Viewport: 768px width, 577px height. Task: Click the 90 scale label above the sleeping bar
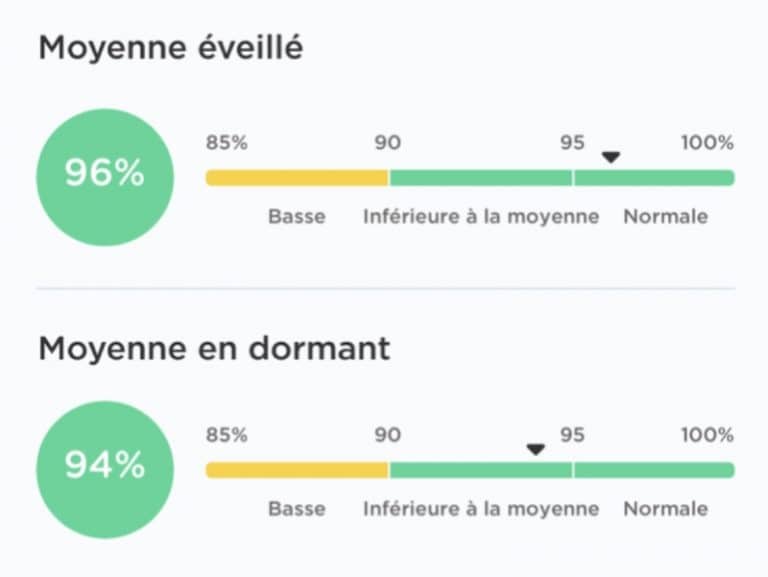(x=387, y=435)
